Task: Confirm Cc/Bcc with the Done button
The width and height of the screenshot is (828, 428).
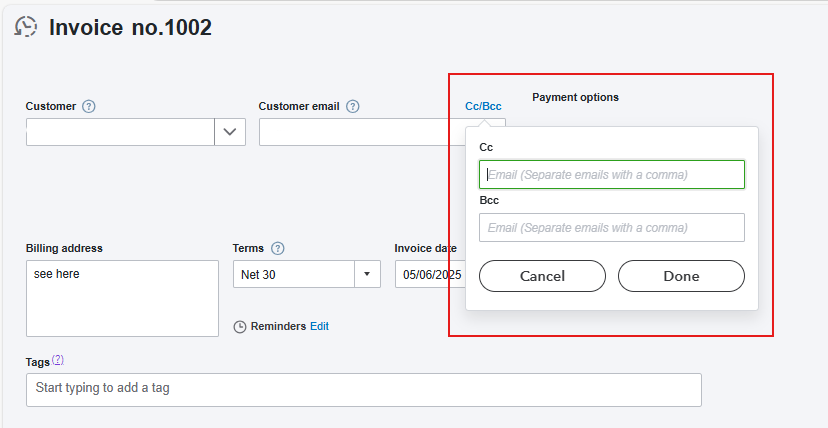Action: click(x=681, y=276)
